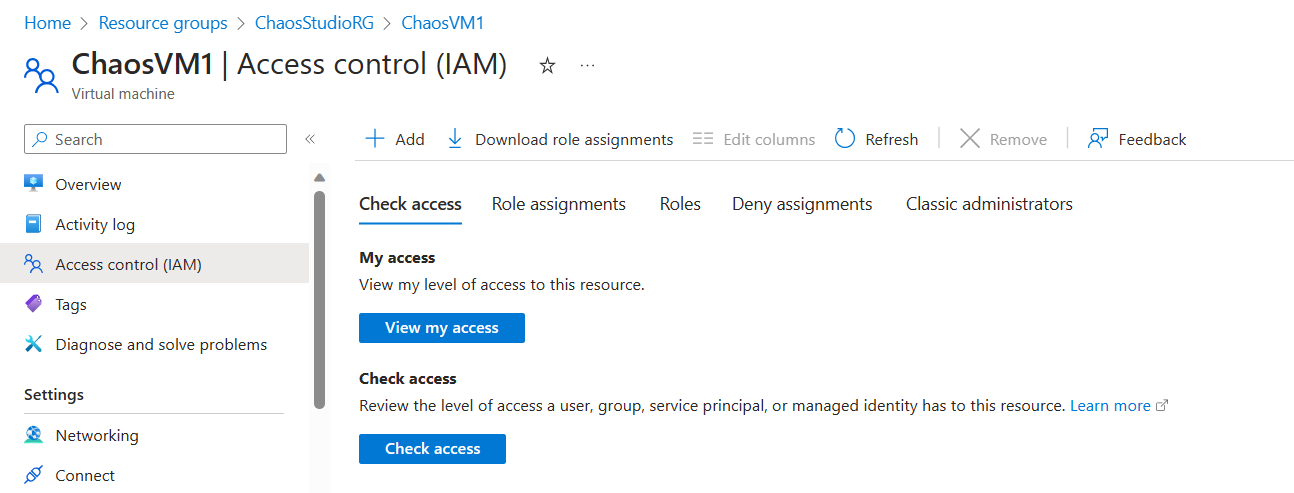Viewport: 1294px width, 493px height.
Task: Open the more options ellipsis menu
Action: (x=588, y=66)
